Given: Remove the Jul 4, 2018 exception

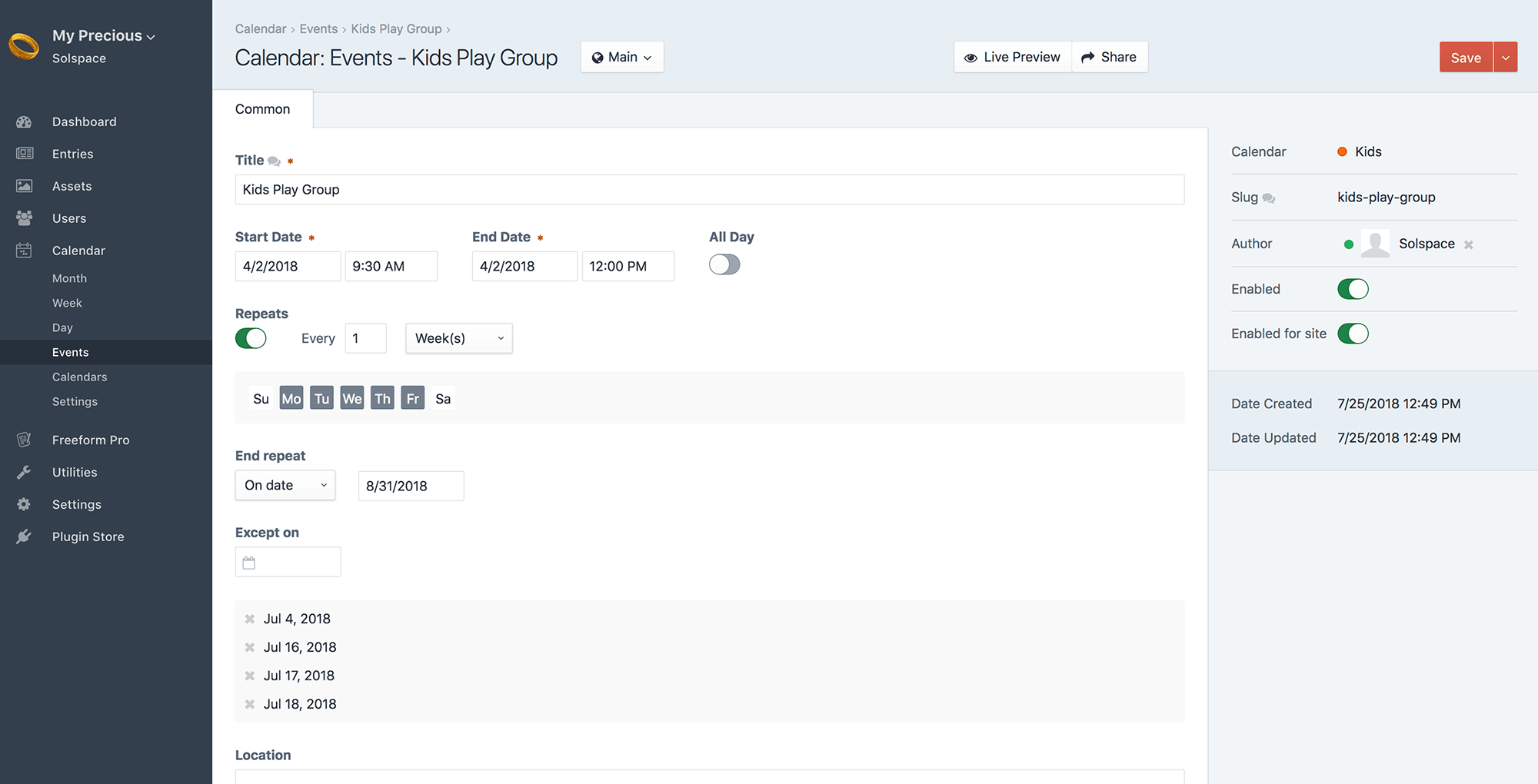Looking at the screenshot, I should 250,619.
